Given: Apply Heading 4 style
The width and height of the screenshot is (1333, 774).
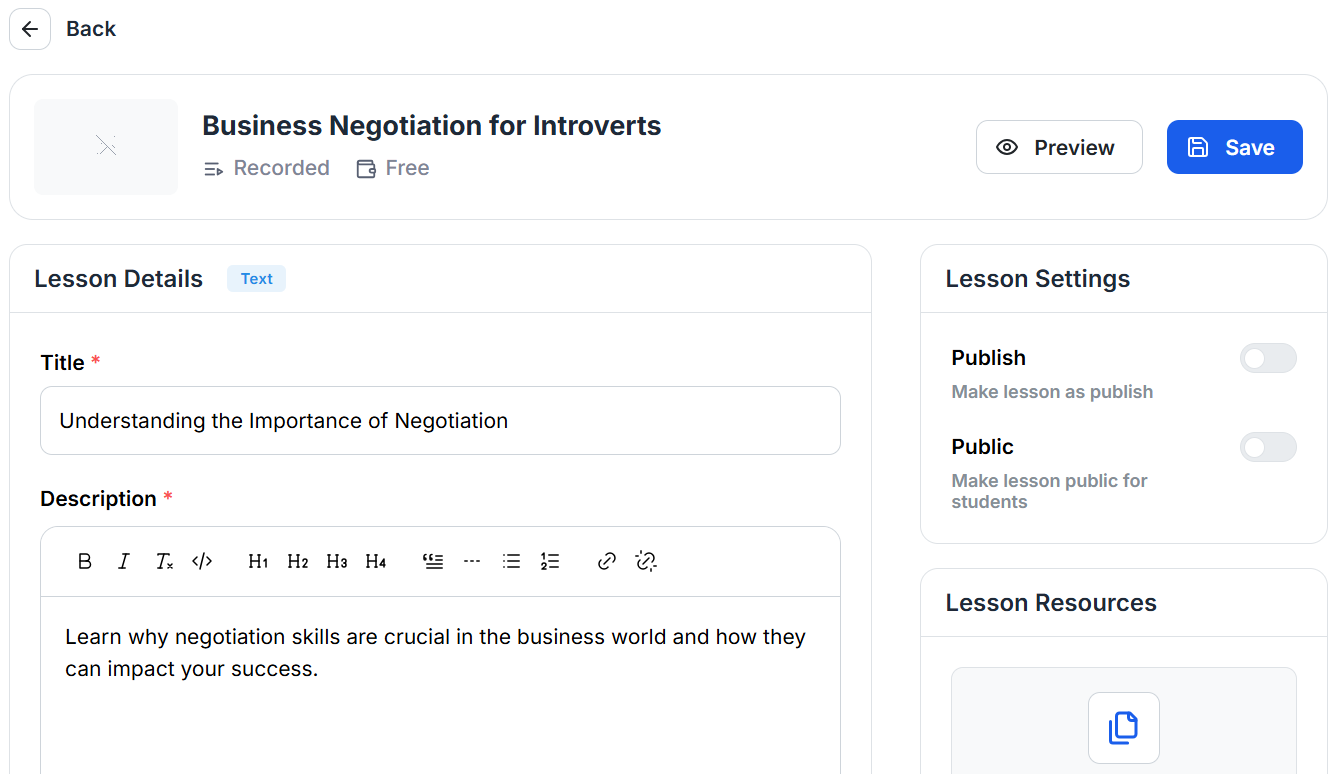Looking at the screenshot, I should pos(376,562).
